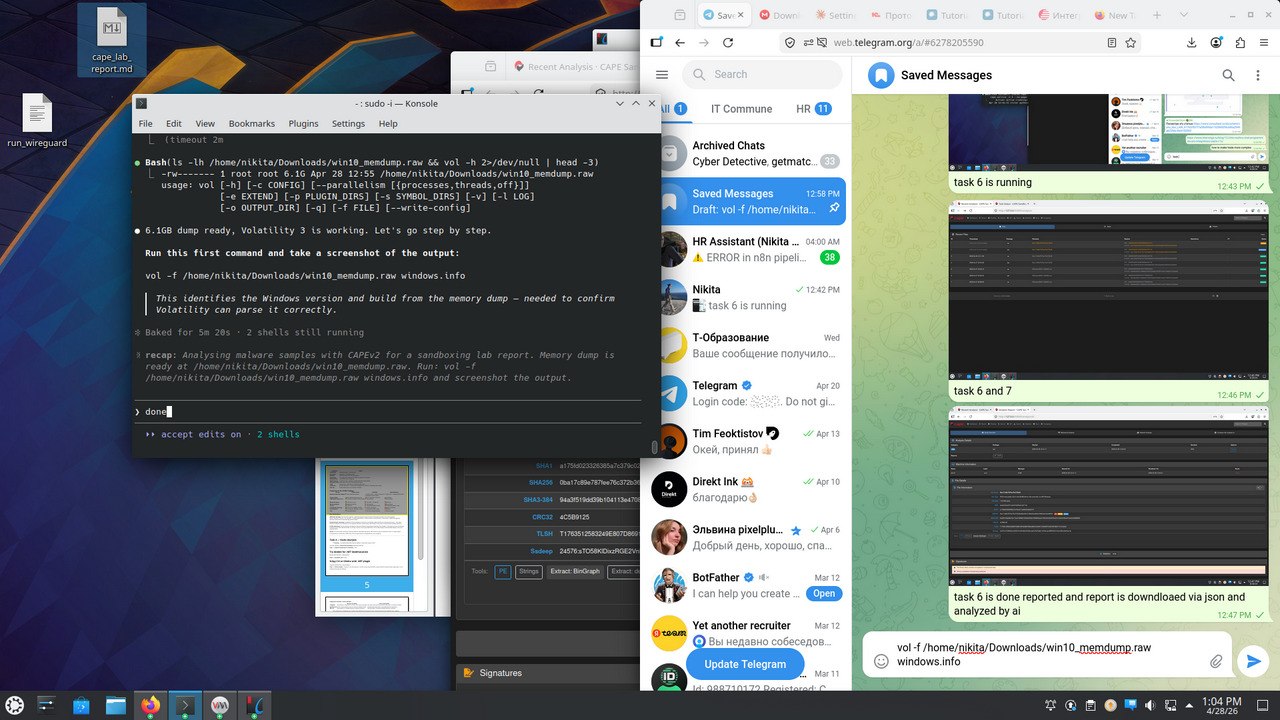
Task: Open cape_lab_report.md desktop file
Action: tap(112, 42)
